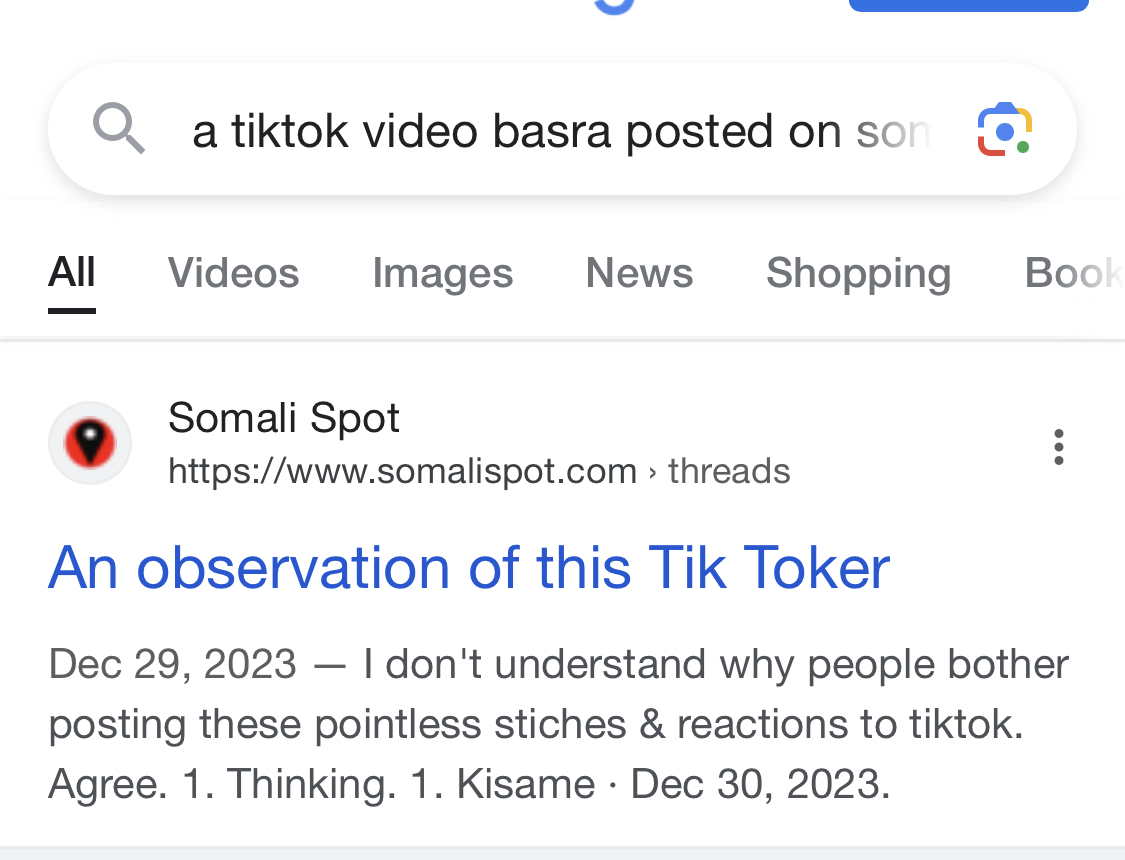The width and height of the screenshot is (1125, 860).
Task: Select the All results tab
Action: (72, 273)
